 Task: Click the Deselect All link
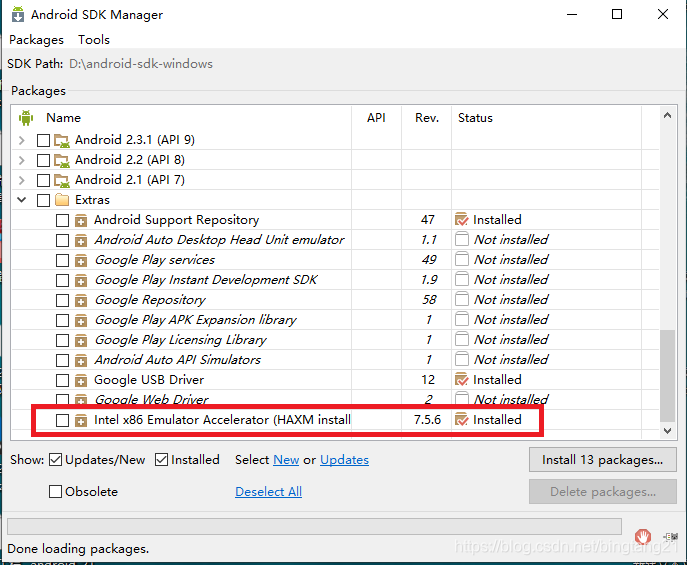[x=269, y=492]
